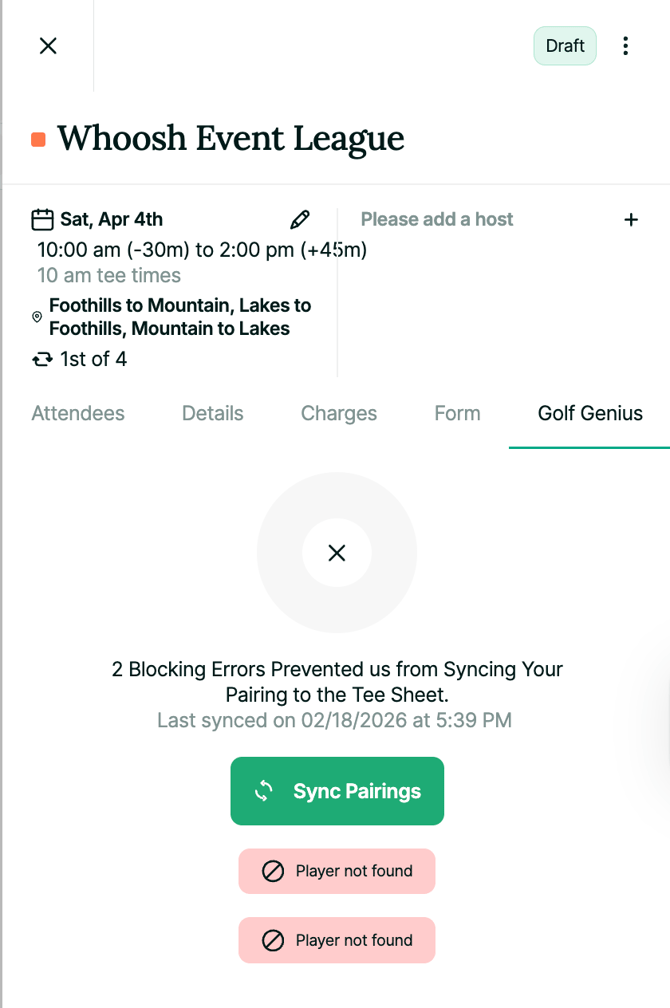
Task: Switch to the Attendees tab
Action: click(78, 413)
